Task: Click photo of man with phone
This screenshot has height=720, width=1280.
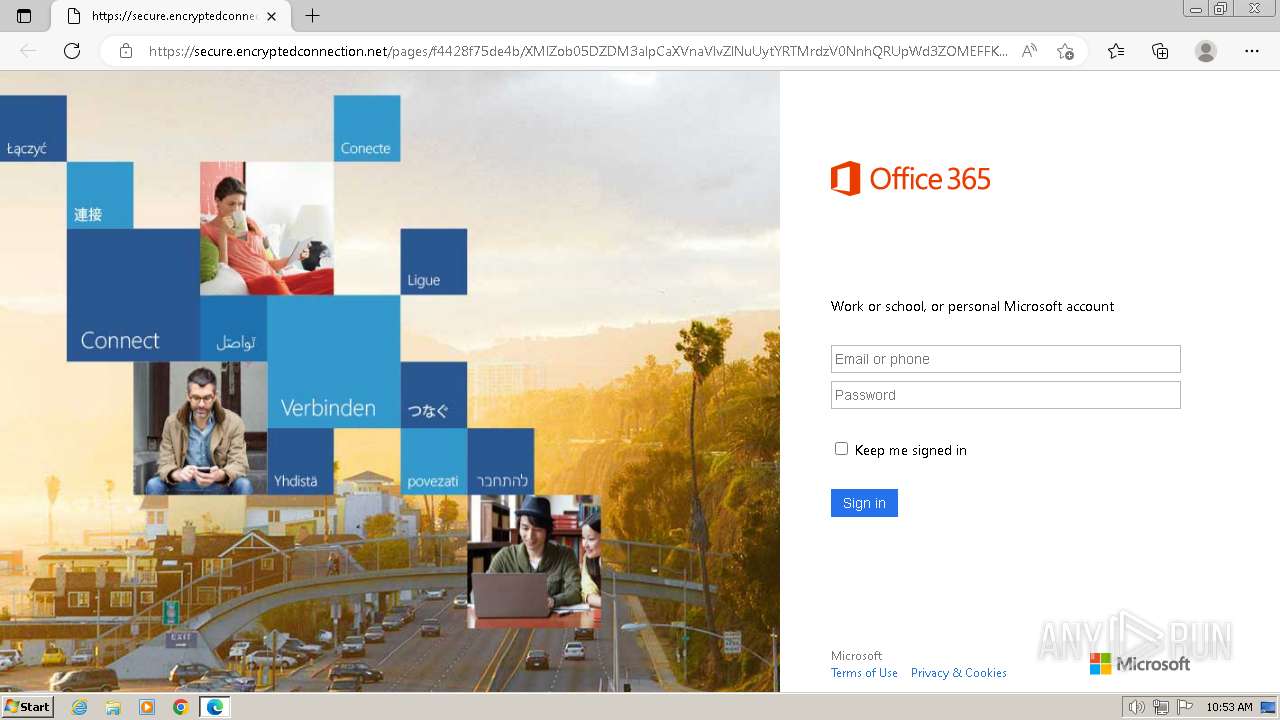Action: (x=200, y=428)
